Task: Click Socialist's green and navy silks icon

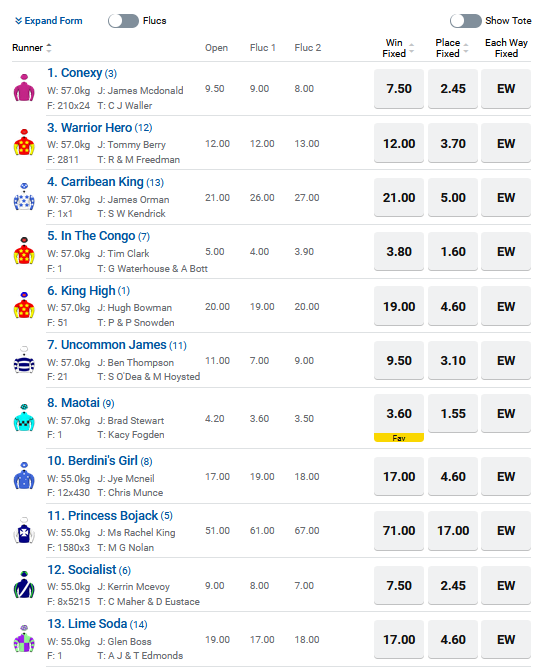Action: coord(24,584)
